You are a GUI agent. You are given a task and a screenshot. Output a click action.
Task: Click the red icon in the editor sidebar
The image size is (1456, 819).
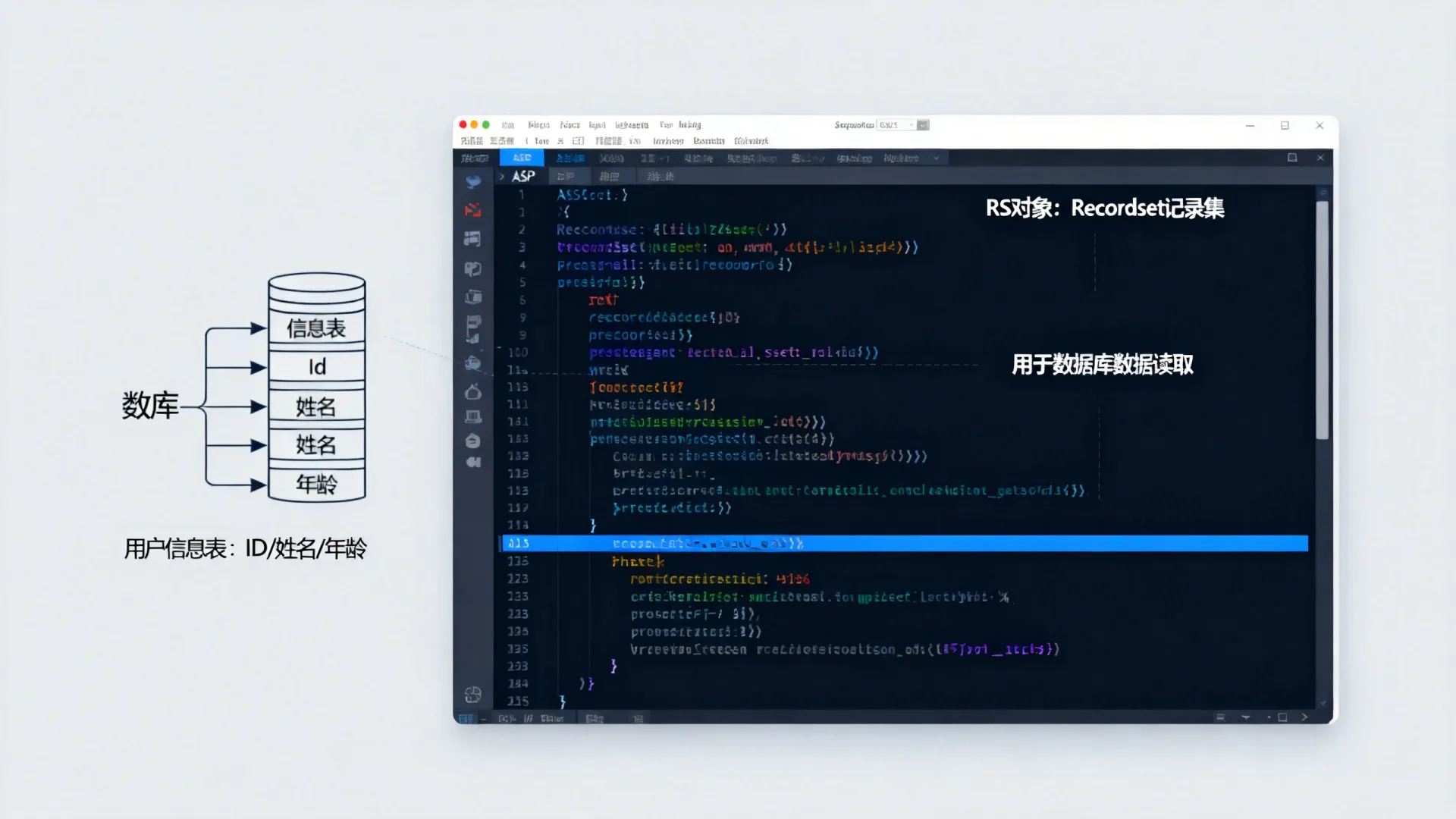[x=473, y=210]
